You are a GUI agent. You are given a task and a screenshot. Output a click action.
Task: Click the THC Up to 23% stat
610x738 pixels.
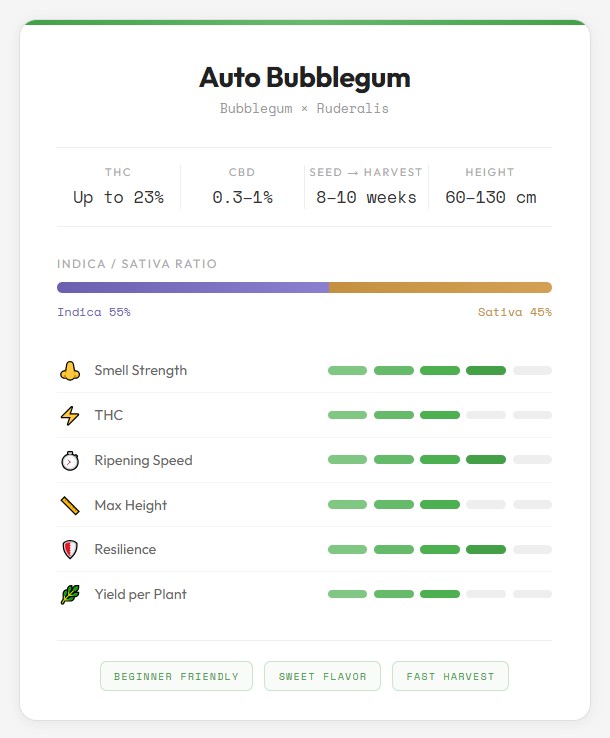(x=118, y=187)
